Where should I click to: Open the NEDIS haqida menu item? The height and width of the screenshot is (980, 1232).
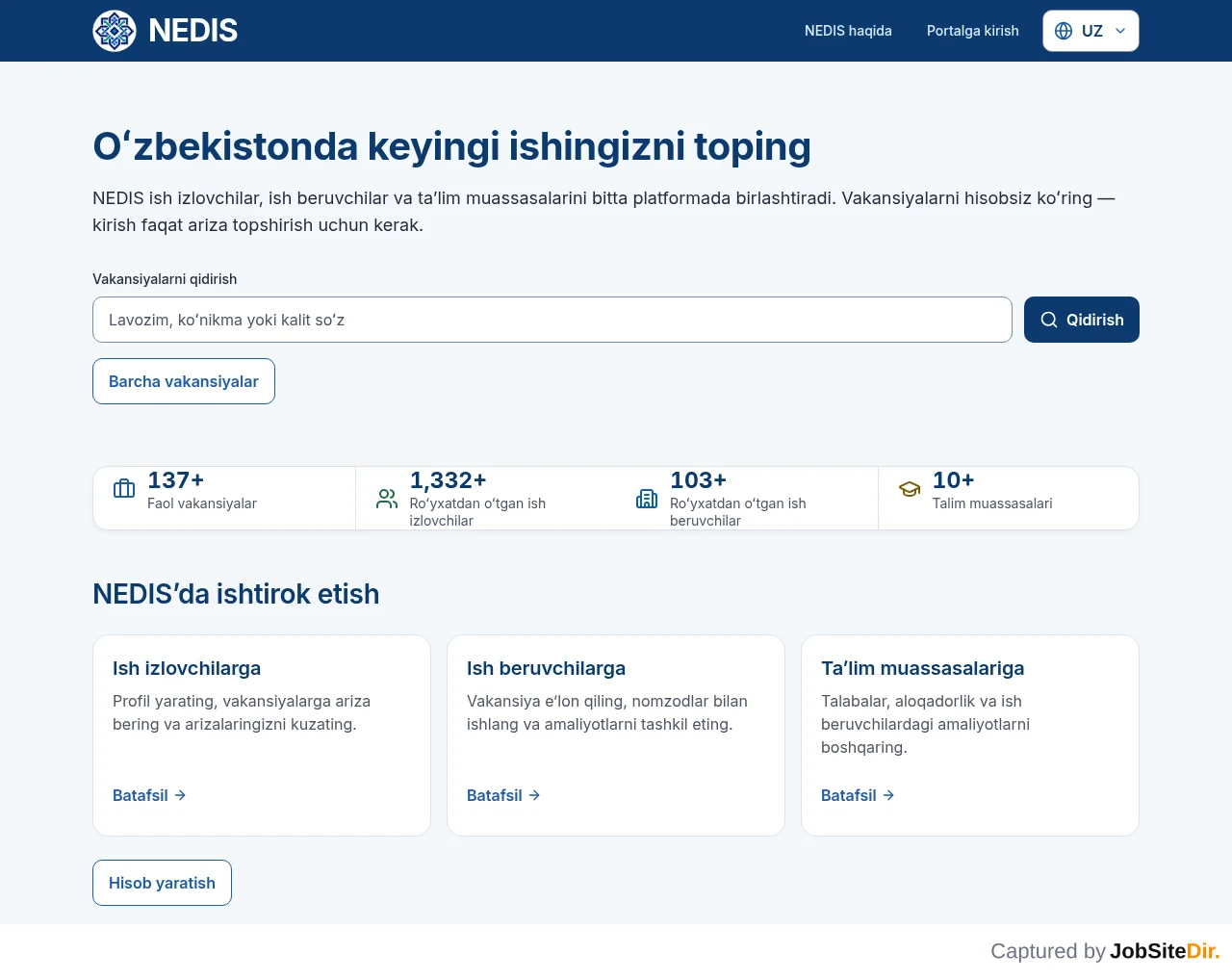[848, 31]
